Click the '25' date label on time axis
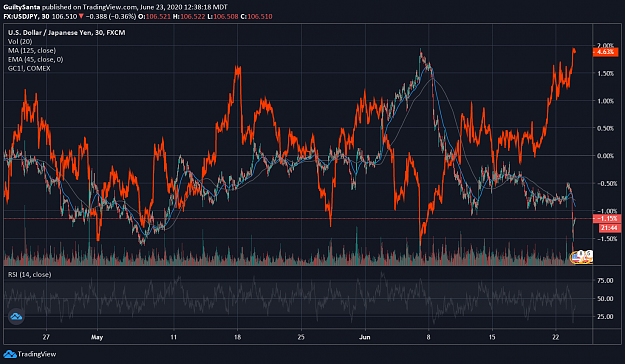Screen dimensions: 625x364 click(x=301, y=337)
